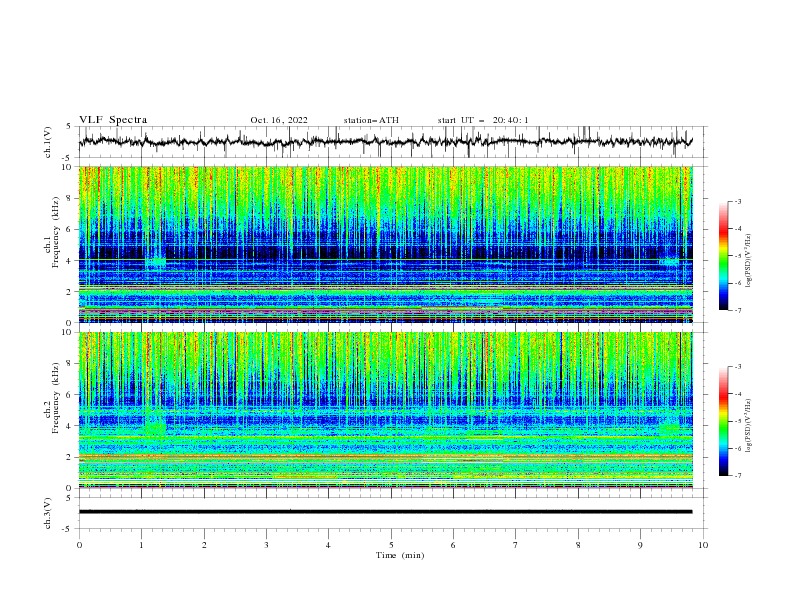Click the "-7" tick on upper color bar
Viewport: 792px width, 612px height.
pyautogui.click(x=737, y=310)
